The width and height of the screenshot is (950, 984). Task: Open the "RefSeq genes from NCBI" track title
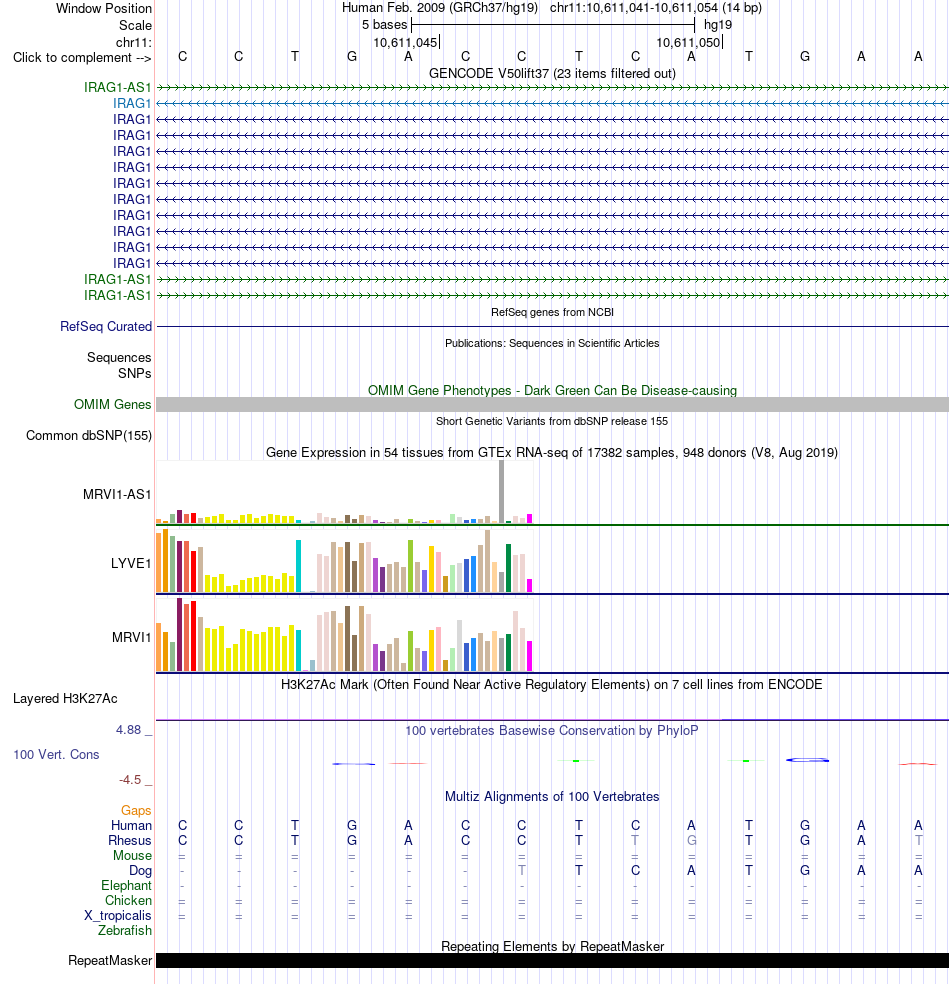tap(552, 312)
